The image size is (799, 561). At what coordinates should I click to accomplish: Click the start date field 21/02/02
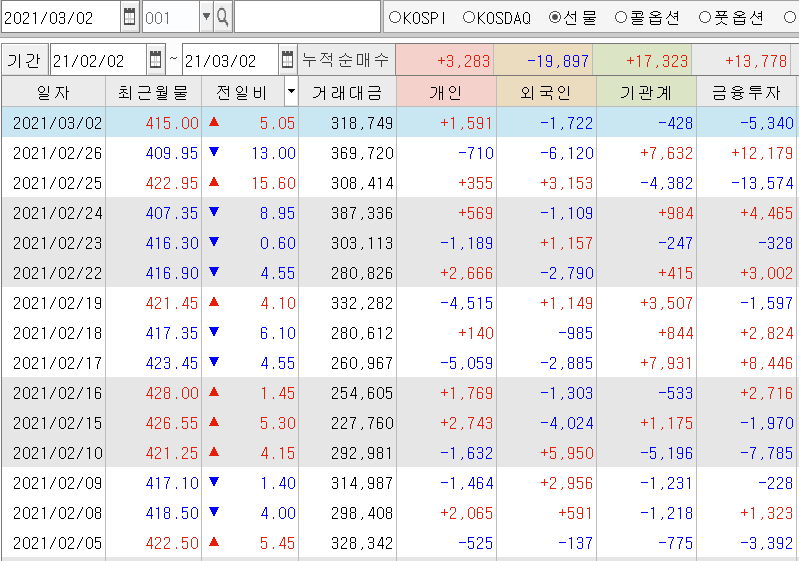click(98, 61)
